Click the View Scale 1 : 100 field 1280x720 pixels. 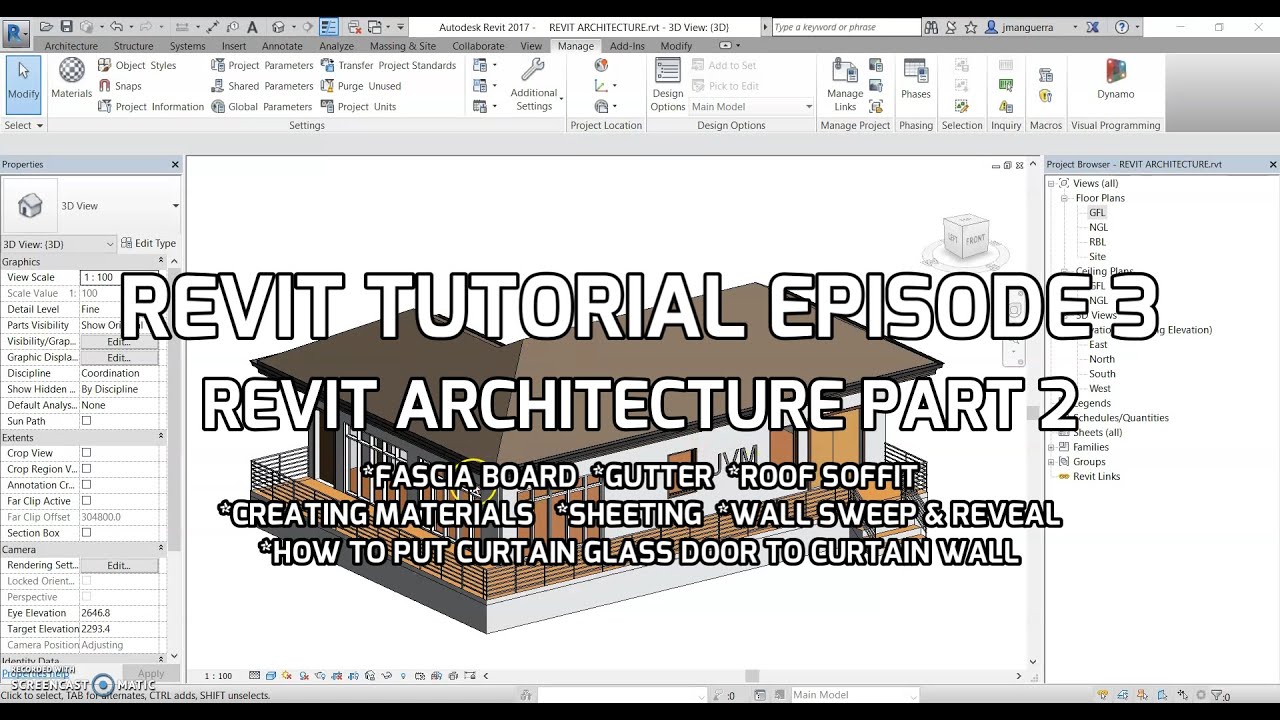pos(119,277)
